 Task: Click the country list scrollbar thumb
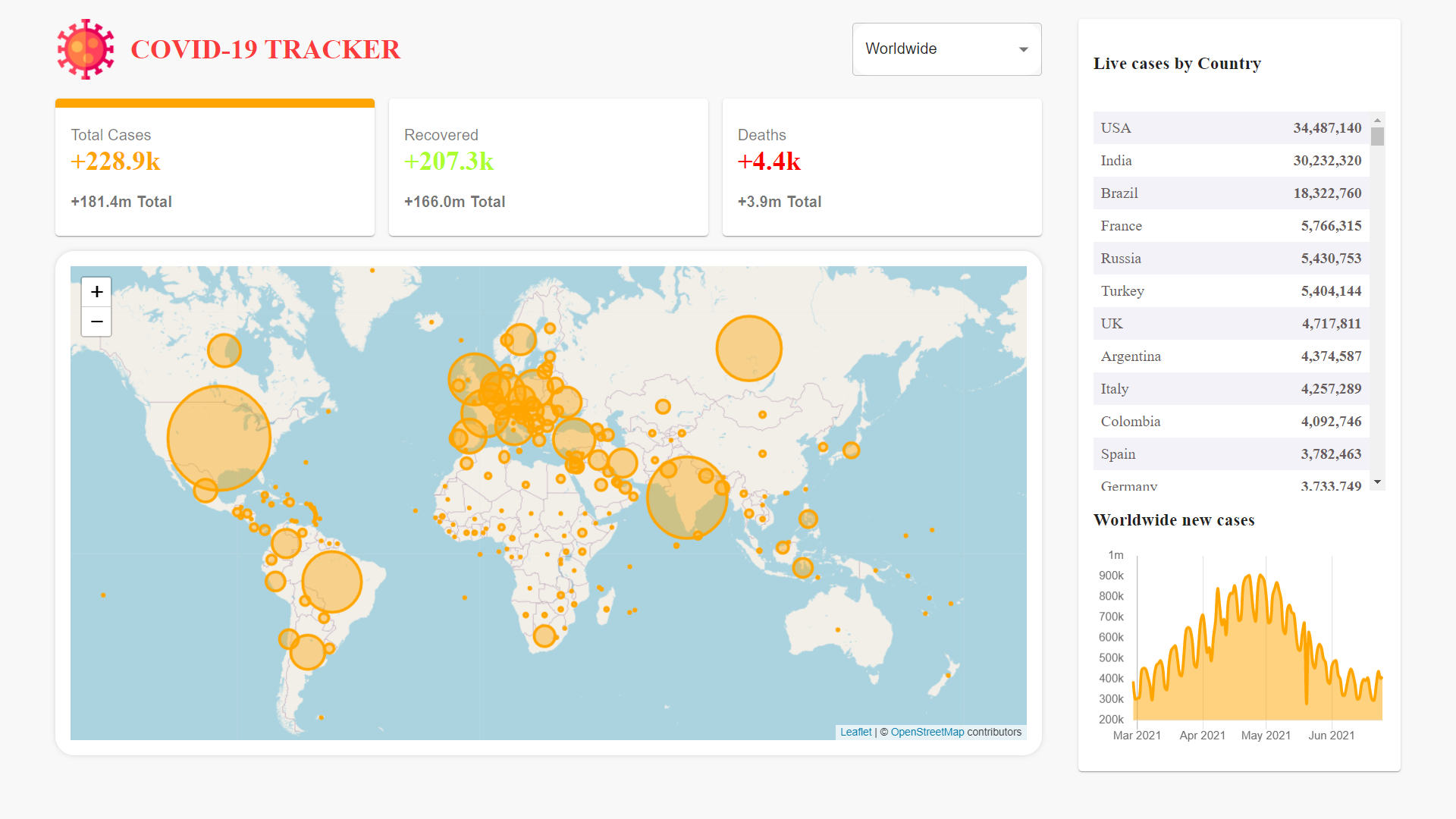(x=1377, y=136)
